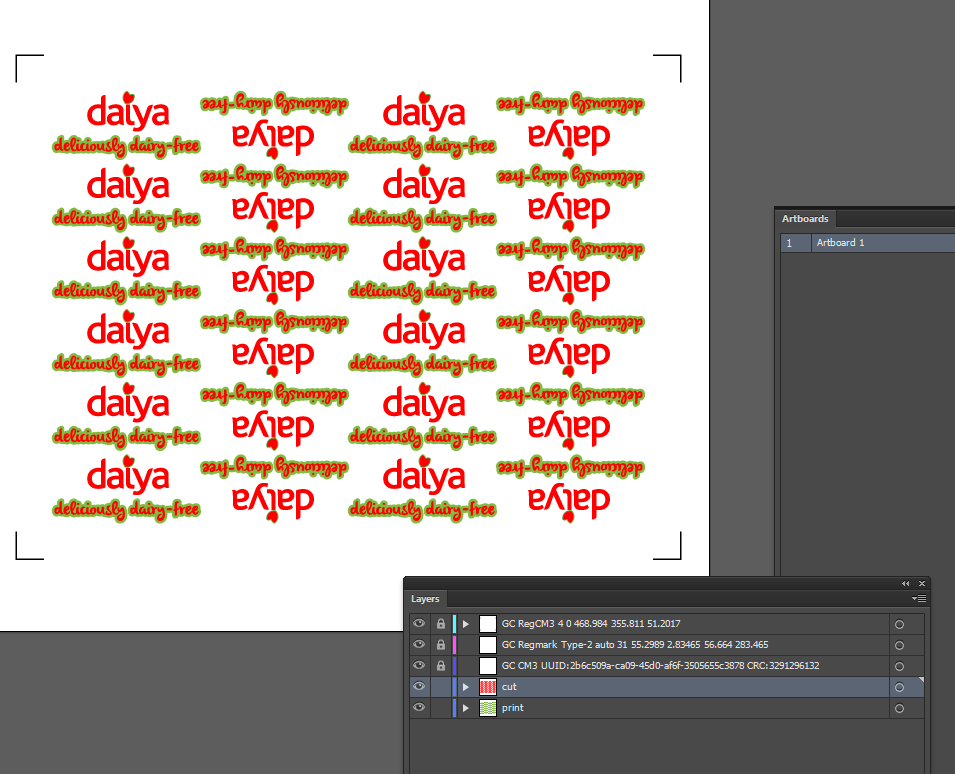Click cyan color bar of GC RegCM3 layer
Viewport: 955px width, 774px height.
pos(454,624)
